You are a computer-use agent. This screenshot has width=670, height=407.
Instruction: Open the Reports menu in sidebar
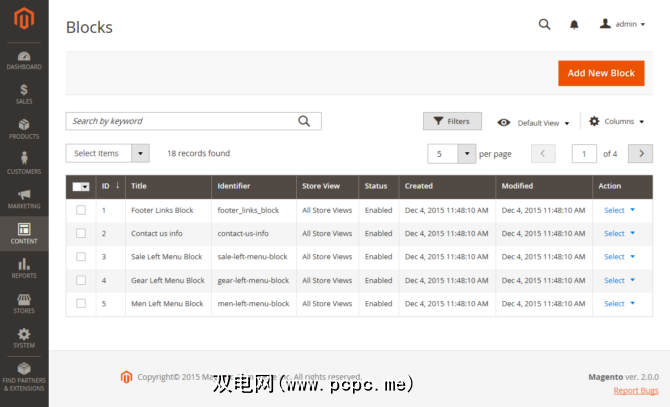pos(24,268)
